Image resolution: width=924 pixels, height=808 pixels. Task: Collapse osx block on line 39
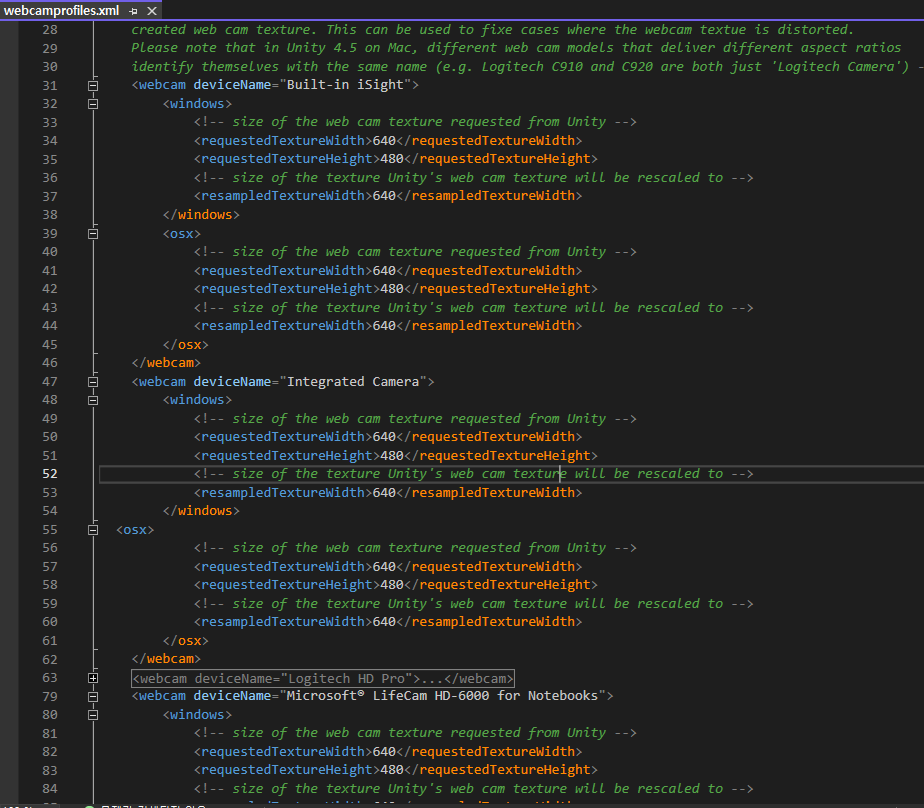click(93, 234)
